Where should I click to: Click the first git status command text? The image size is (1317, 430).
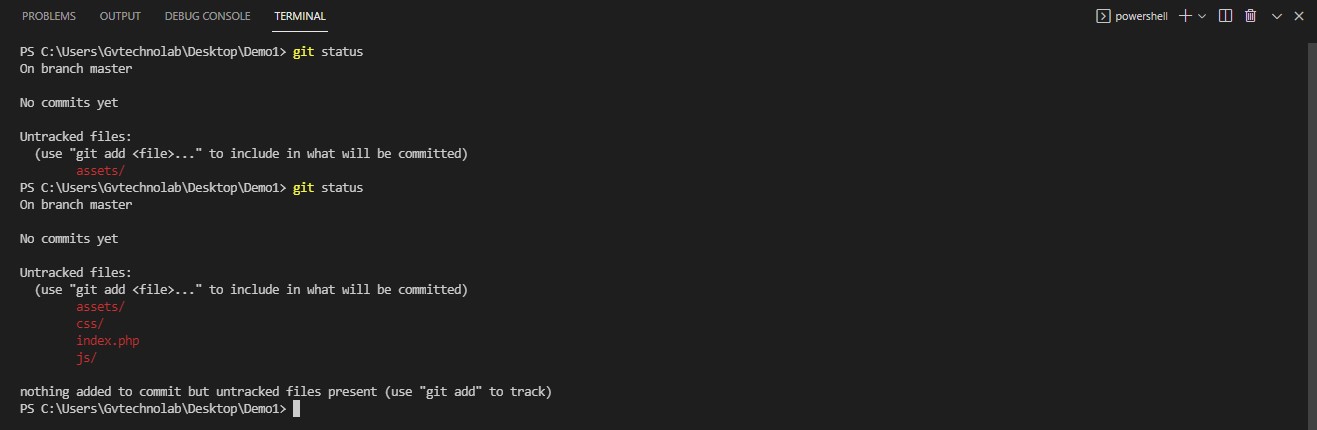tap(328, 51)
